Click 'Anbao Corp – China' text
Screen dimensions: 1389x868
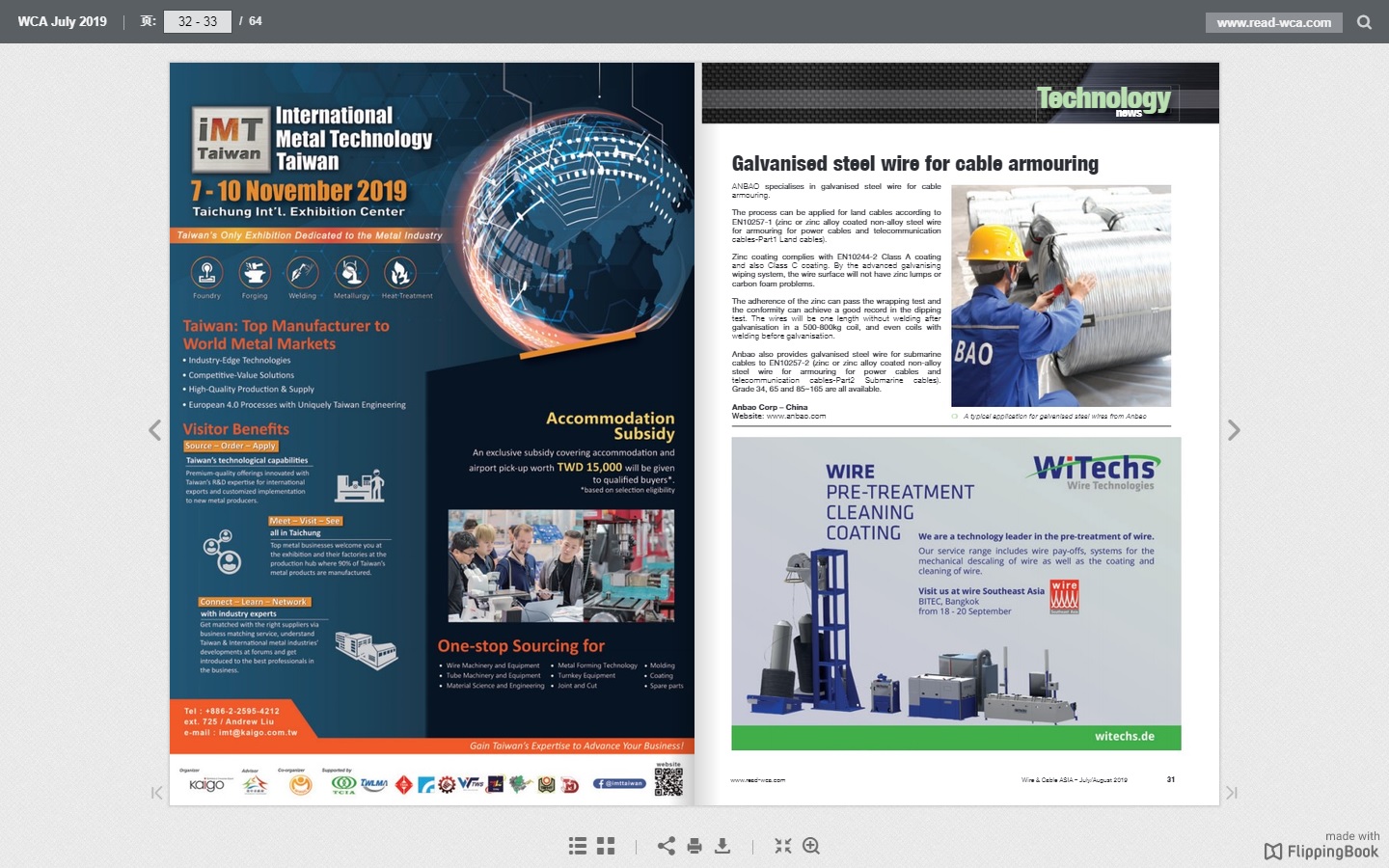tap(770, 407)
